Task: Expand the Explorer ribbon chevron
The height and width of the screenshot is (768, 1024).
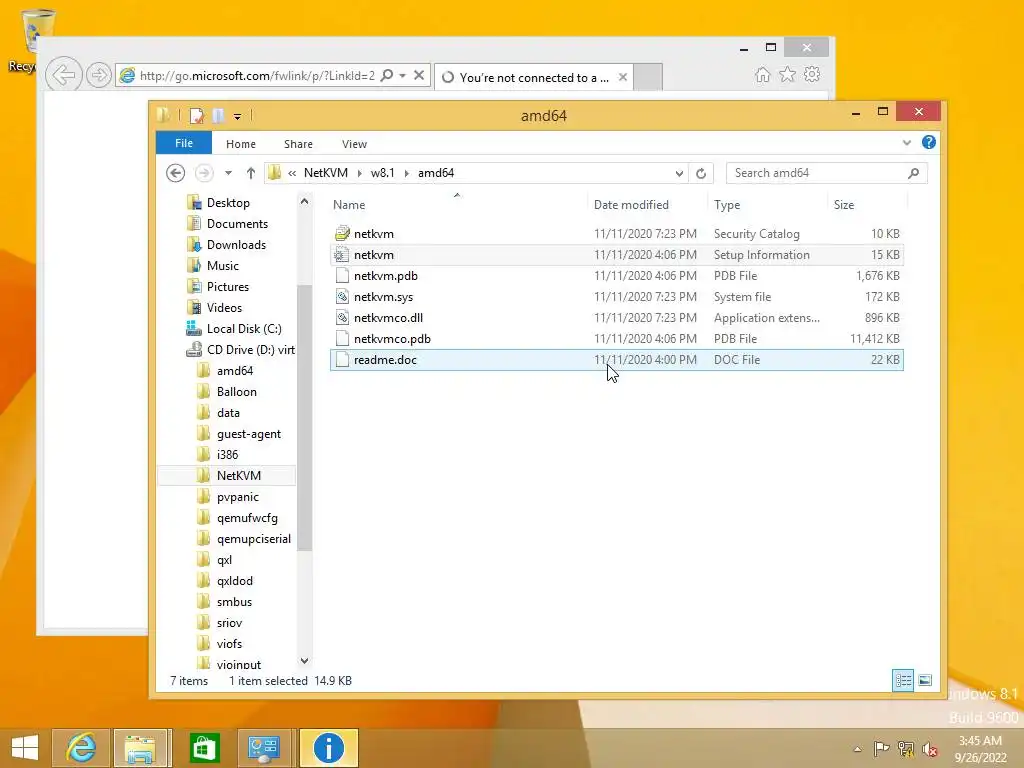Action: click(906, 142)
